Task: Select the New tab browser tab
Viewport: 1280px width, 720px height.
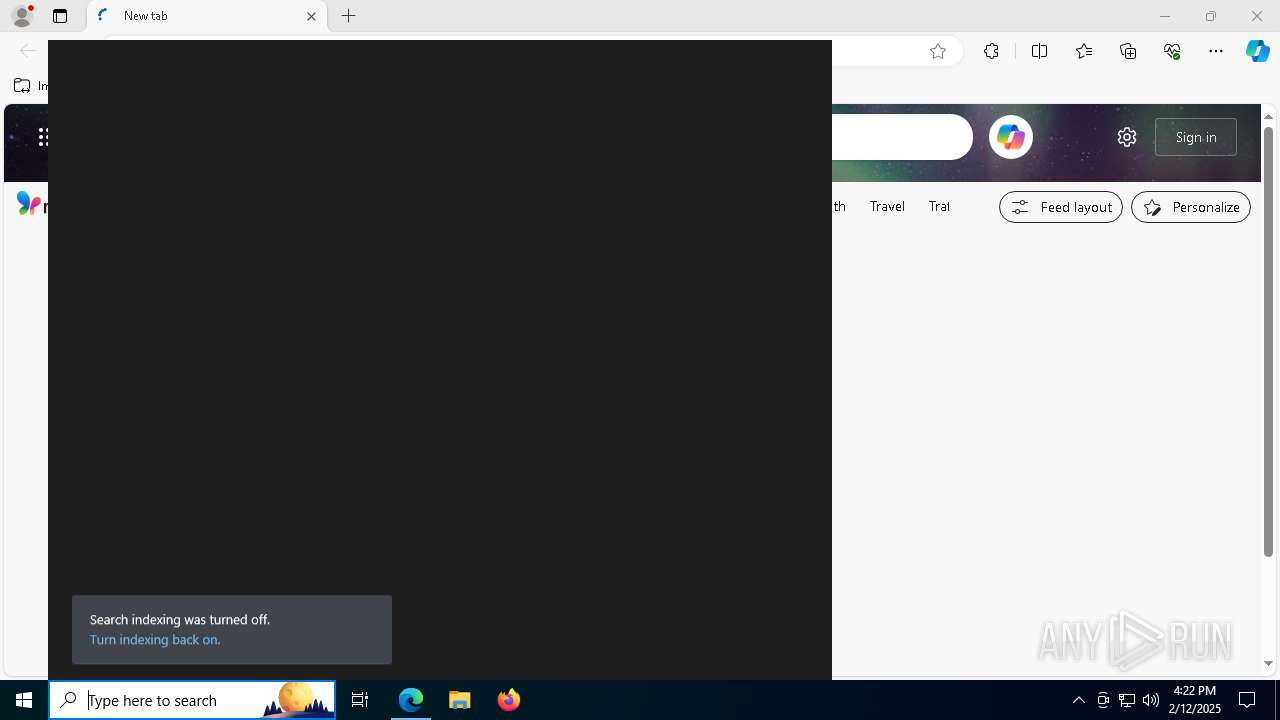Action: pyautogui.click(x=207, y=16)
